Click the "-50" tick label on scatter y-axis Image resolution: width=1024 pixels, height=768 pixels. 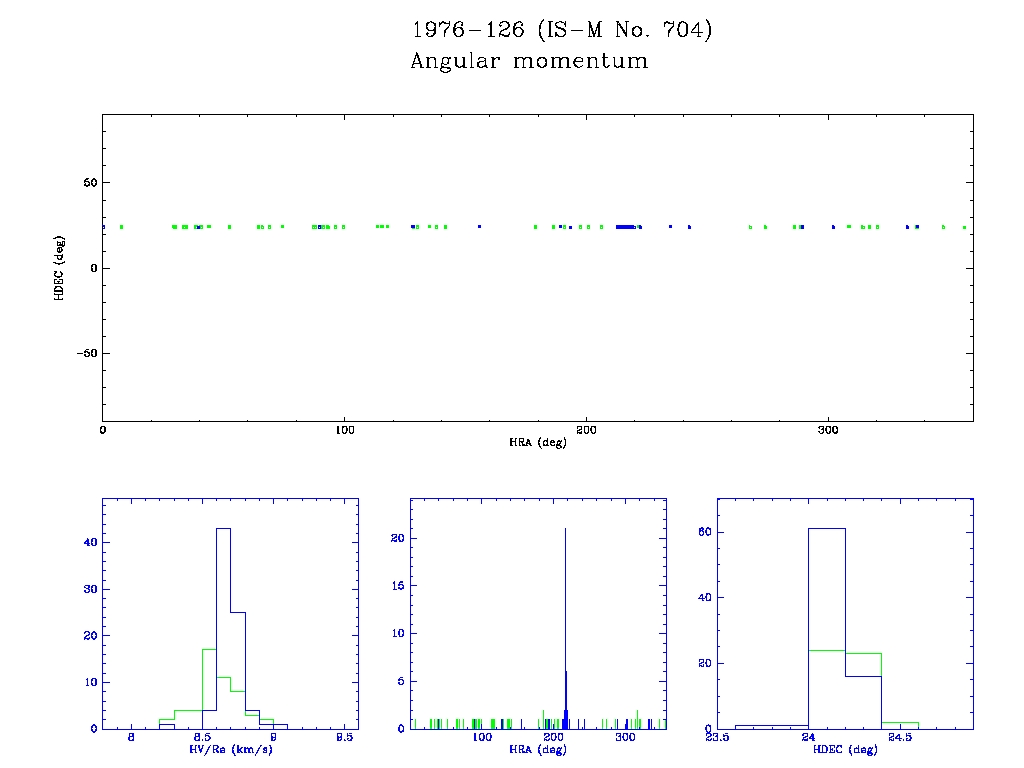[85, 353]
